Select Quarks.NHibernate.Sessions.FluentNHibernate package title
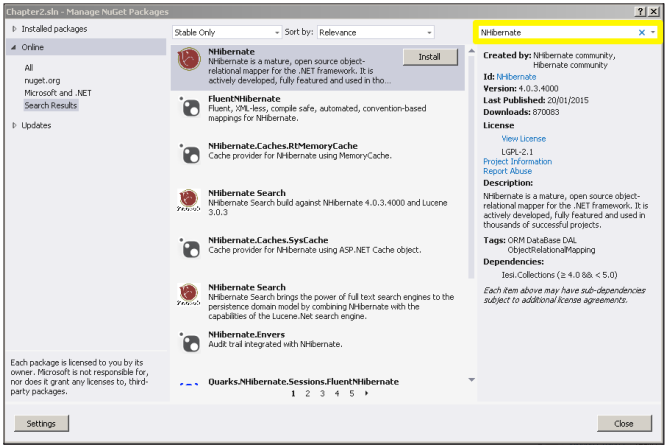The width and height of the screenshot is (667, 447). click(303, 382)
